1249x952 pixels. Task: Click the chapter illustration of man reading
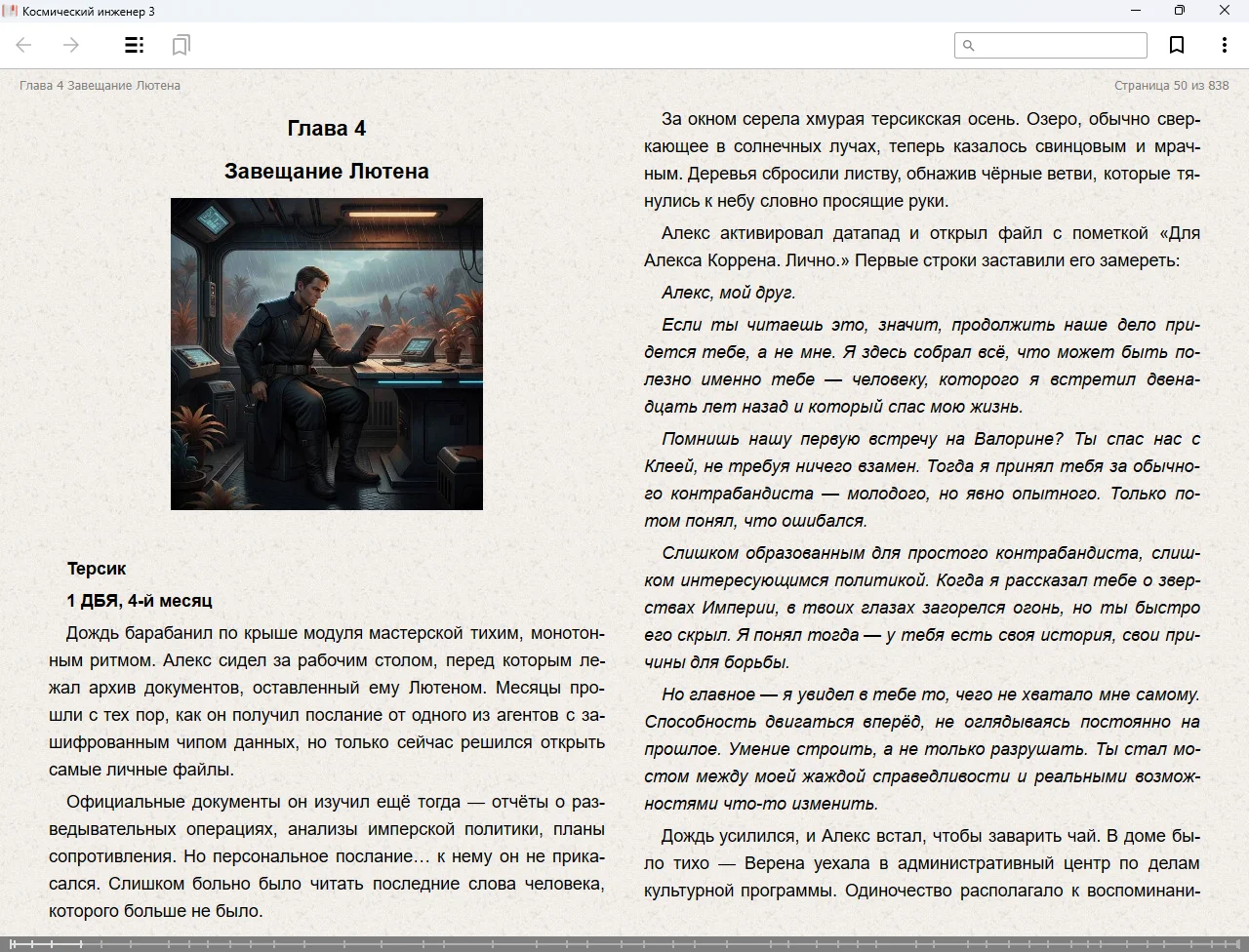click(x=327, y=353)
